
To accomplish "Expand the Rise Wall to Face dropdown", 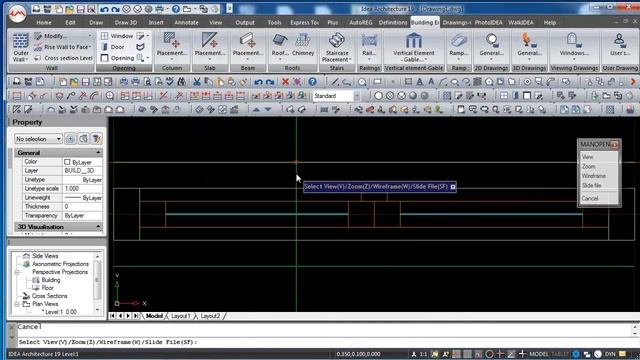I will 90,47.
